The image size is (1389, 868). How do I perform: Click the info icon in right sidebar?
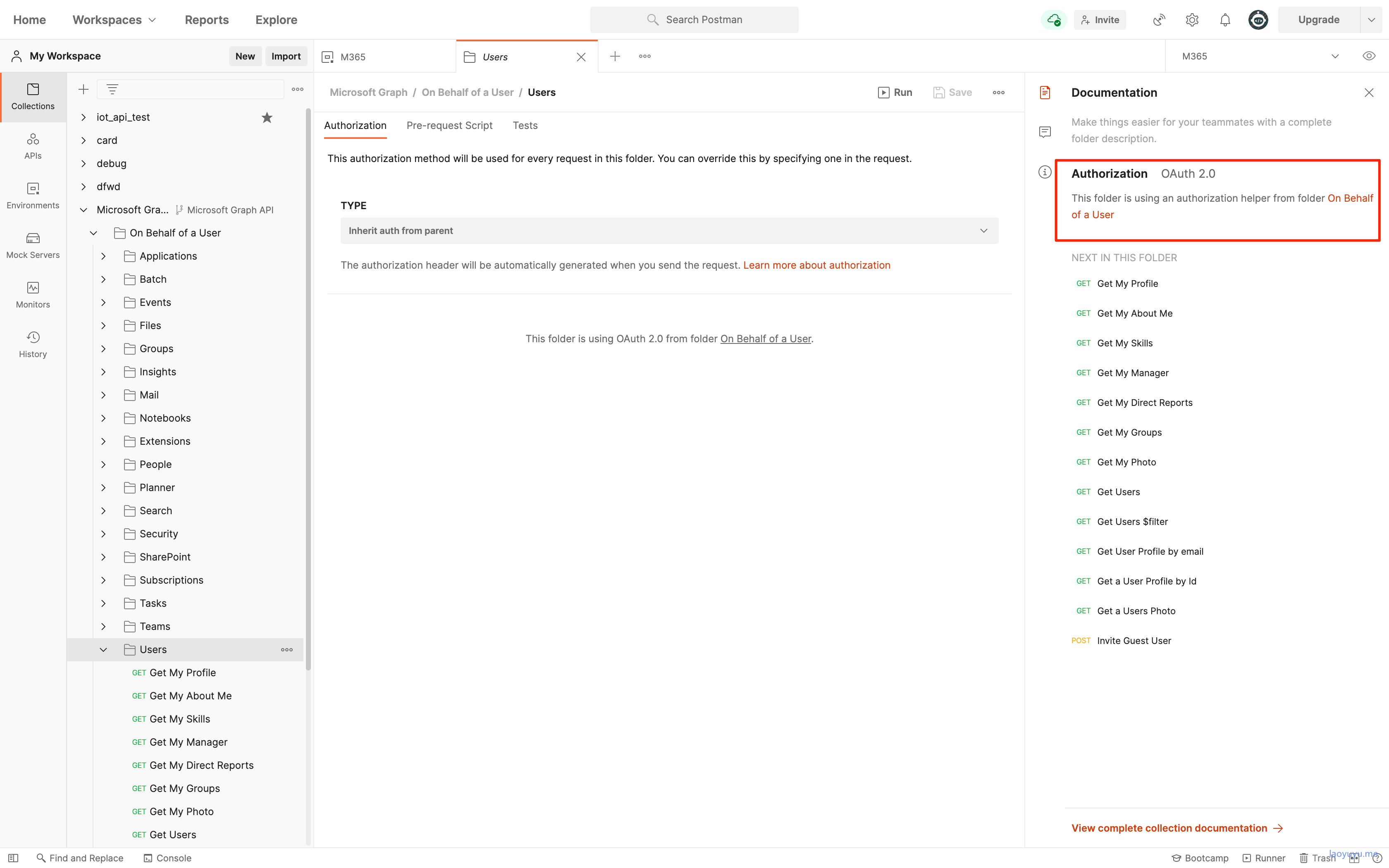(x=1045, y=172)
